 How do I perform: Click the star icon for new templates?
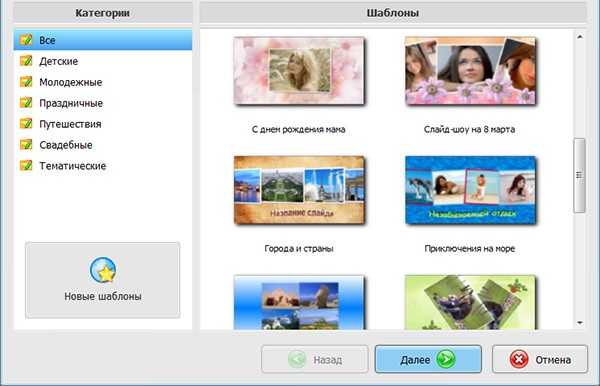[103, 270]
